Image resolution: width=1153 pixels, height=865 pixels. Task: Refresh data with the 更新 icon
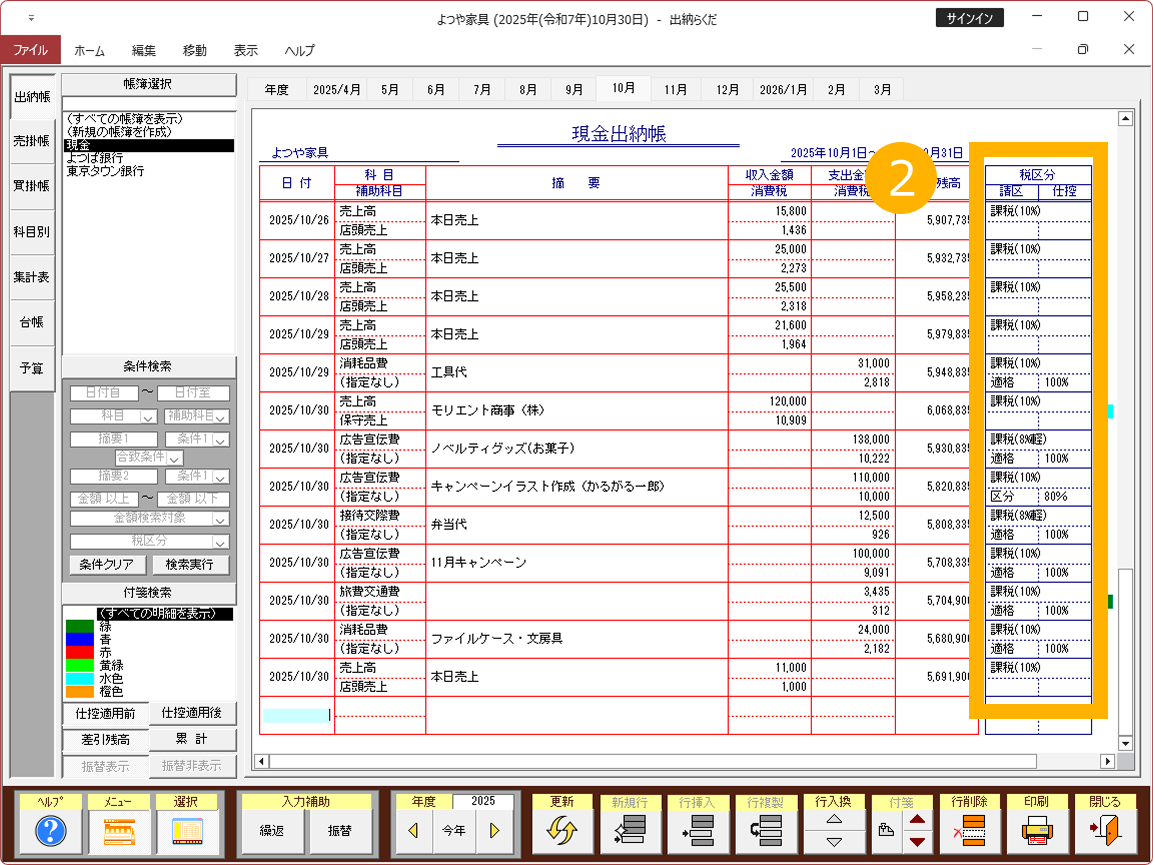(x=562, y=831)
